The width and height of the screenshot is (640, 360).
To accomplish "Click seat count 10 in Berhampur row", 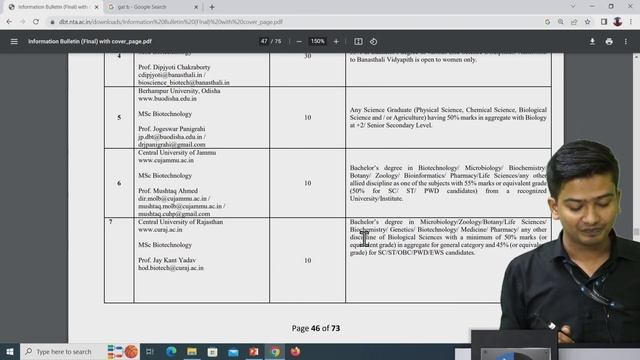I will 308,118.
